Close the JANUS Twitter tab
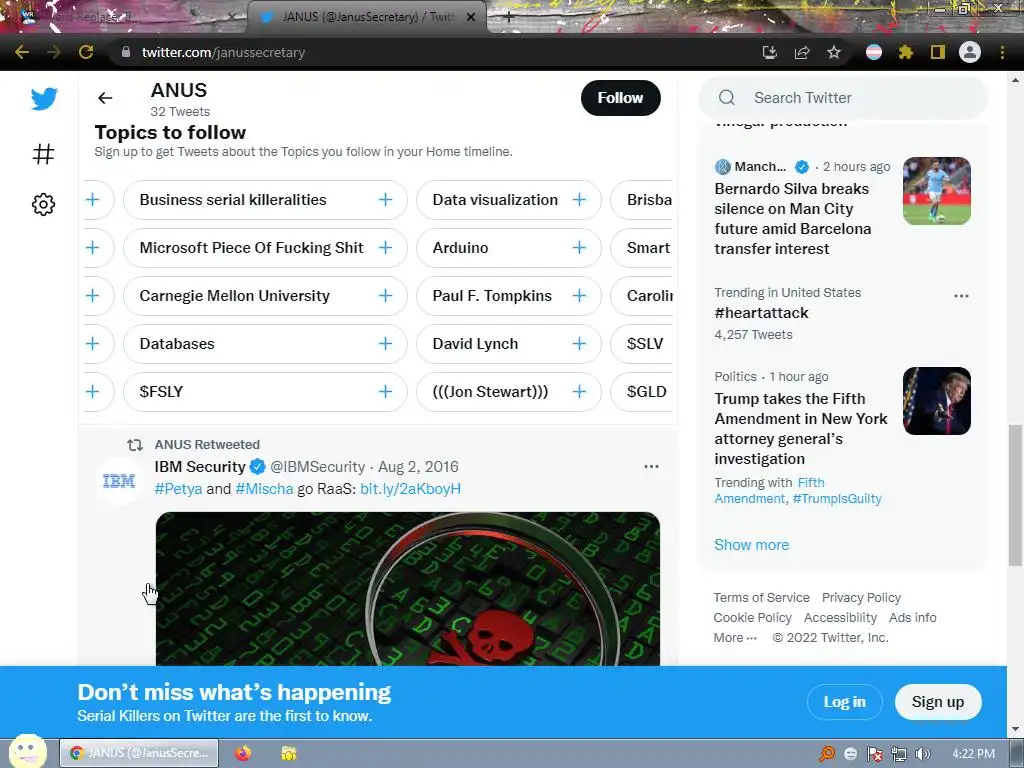This screenshot has height=768, width=1024. [x=471, y=18]
